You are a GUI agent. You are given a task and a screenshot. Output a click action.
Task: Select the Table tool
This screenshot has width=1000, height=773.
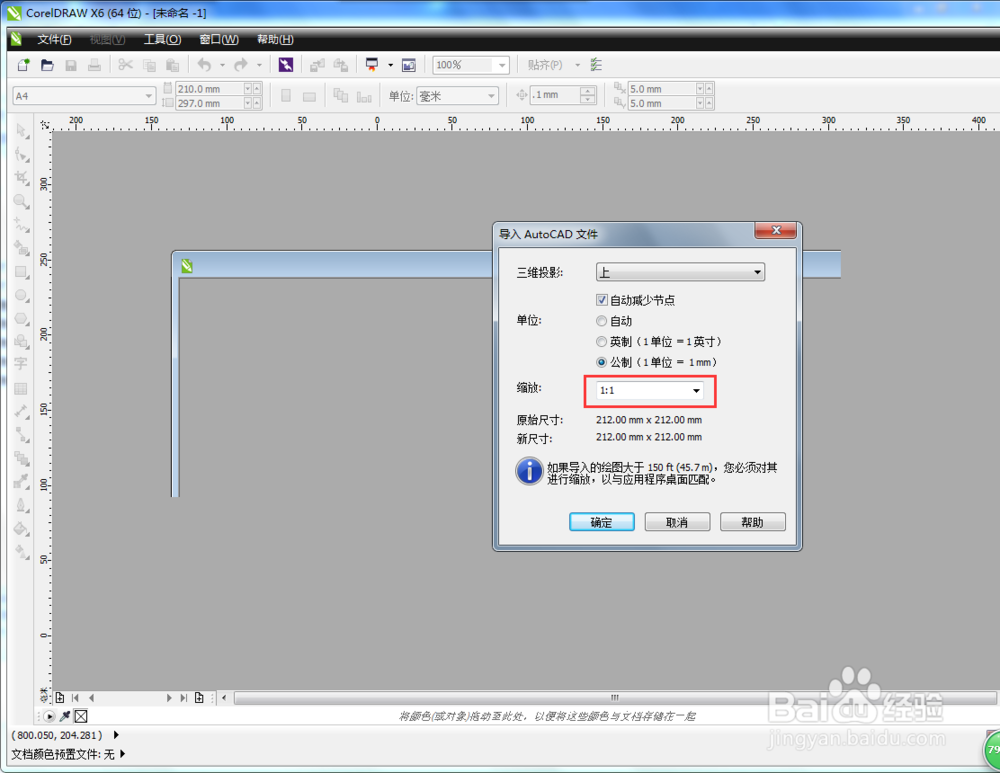click(21, 388)
